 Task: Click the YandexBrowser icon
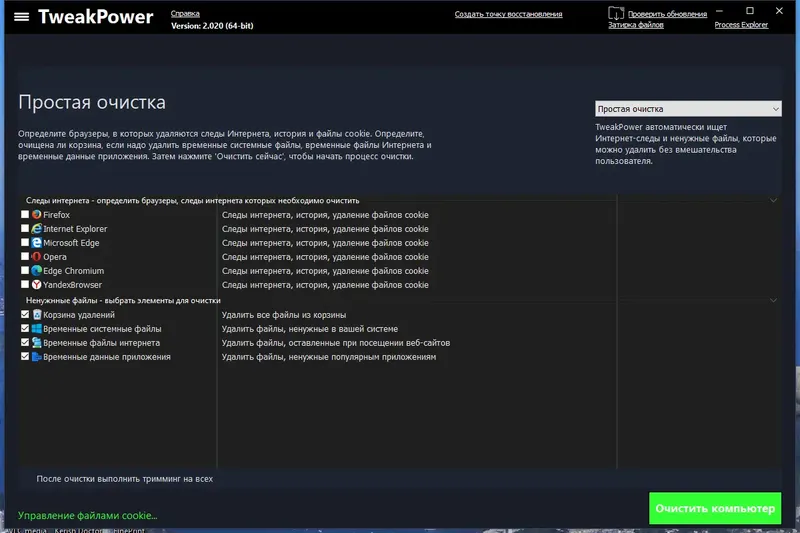[37, 285]
